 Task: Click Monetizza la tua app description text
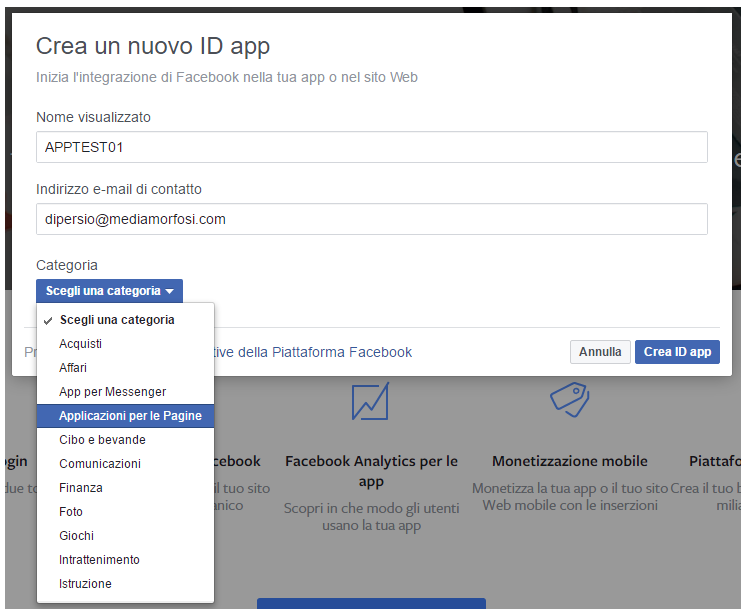pos(570,496)
